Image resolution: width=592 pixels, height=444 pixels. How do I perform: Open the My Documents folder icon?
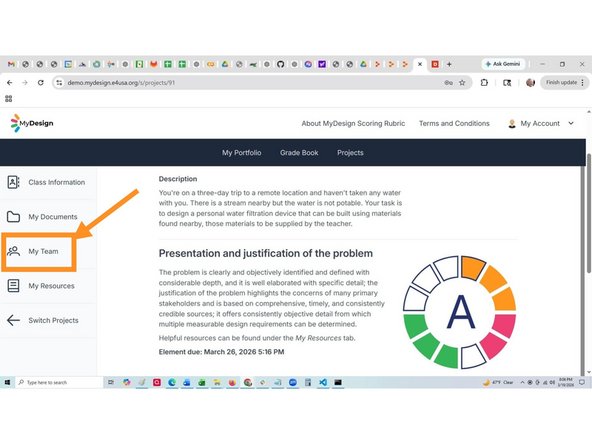(x=14, y=217)
